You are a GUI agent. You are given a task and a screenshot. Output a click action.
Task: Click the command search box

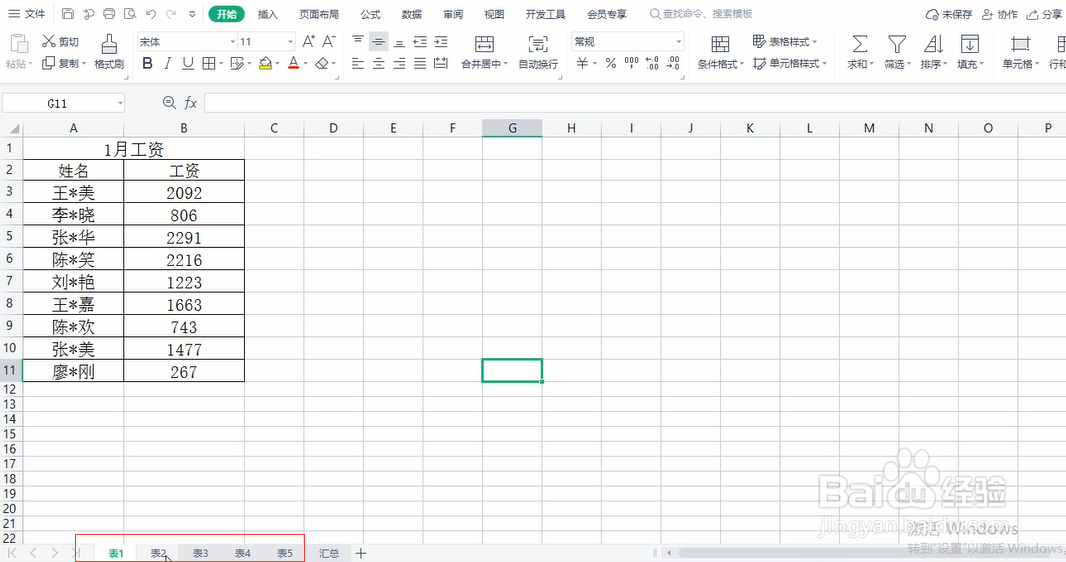[701, 14]
